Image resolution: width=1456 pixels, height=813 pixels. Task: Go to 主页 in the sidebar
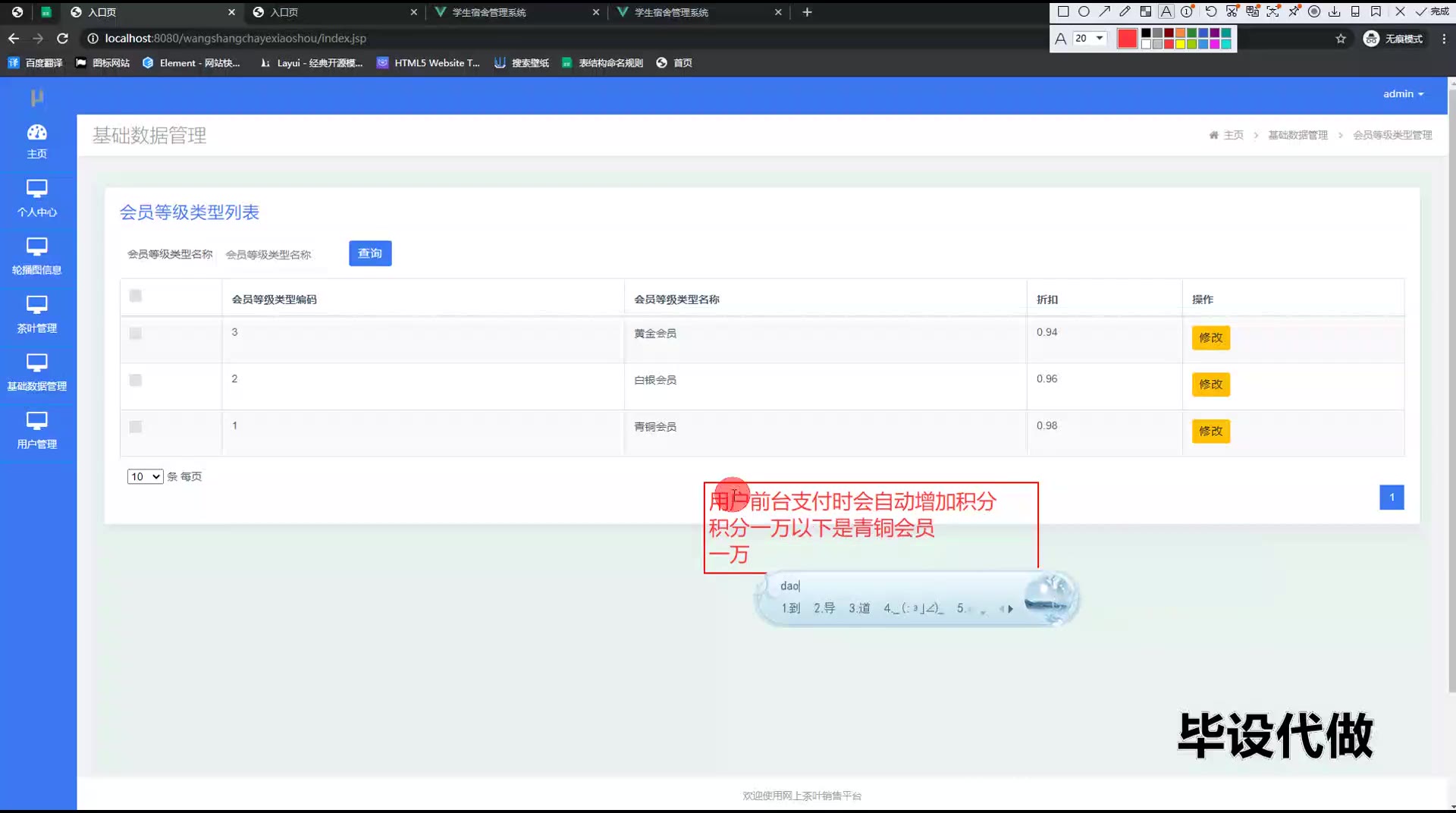tap(37, 142)
